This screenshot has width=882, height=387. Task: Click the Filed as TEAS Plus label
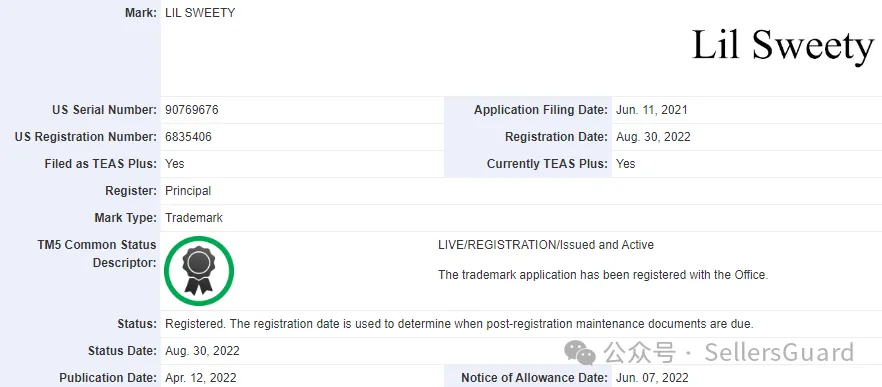point(101,164)
